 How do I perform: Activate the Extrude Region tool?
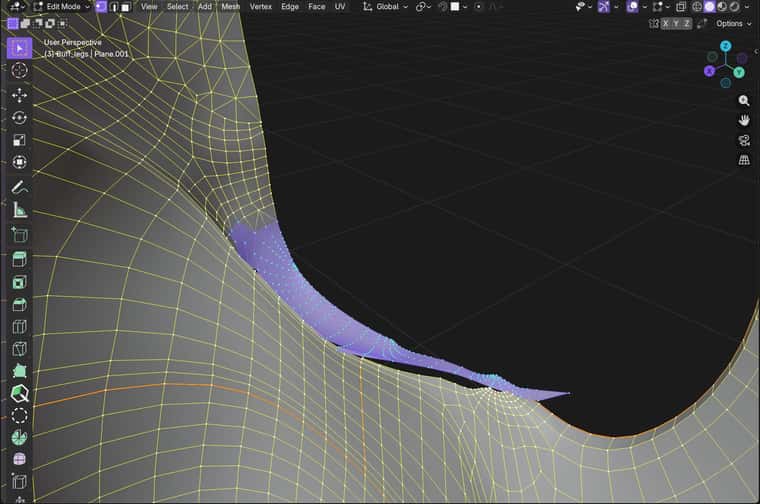click(19, 259)
